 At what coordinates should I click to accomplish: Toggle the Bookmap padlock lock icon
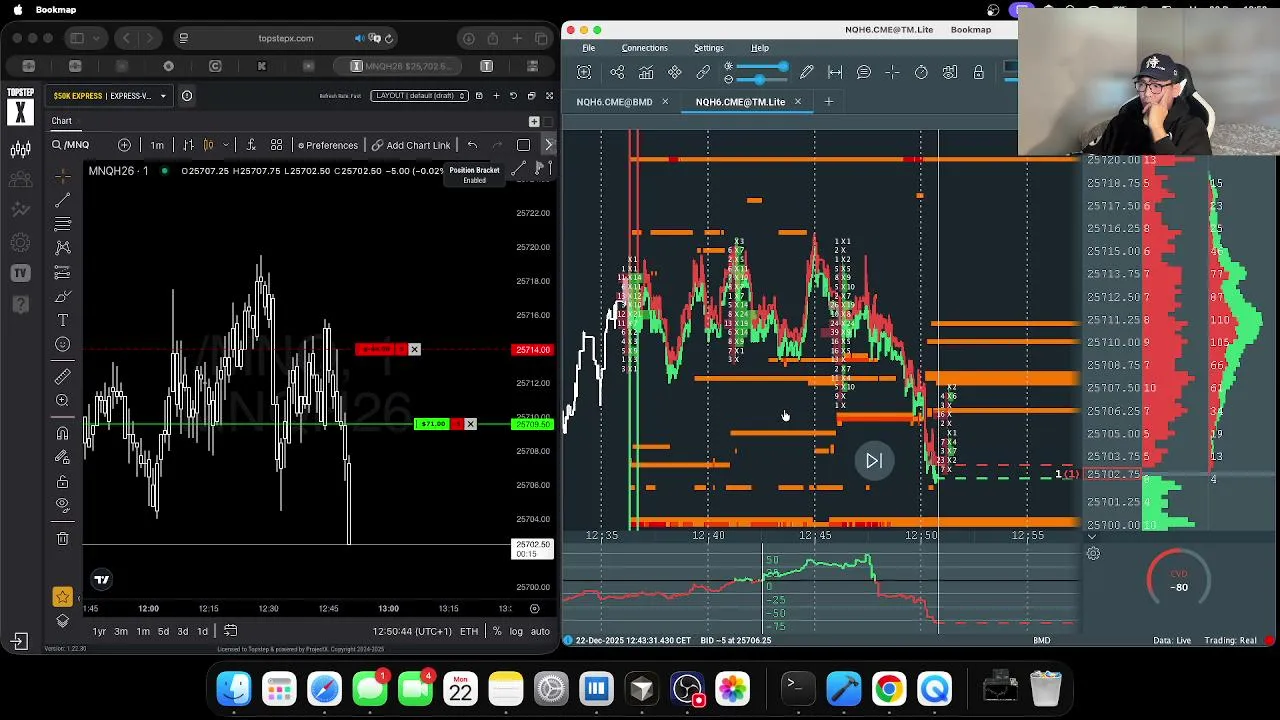pyautogui.click(x=978, y=72)
